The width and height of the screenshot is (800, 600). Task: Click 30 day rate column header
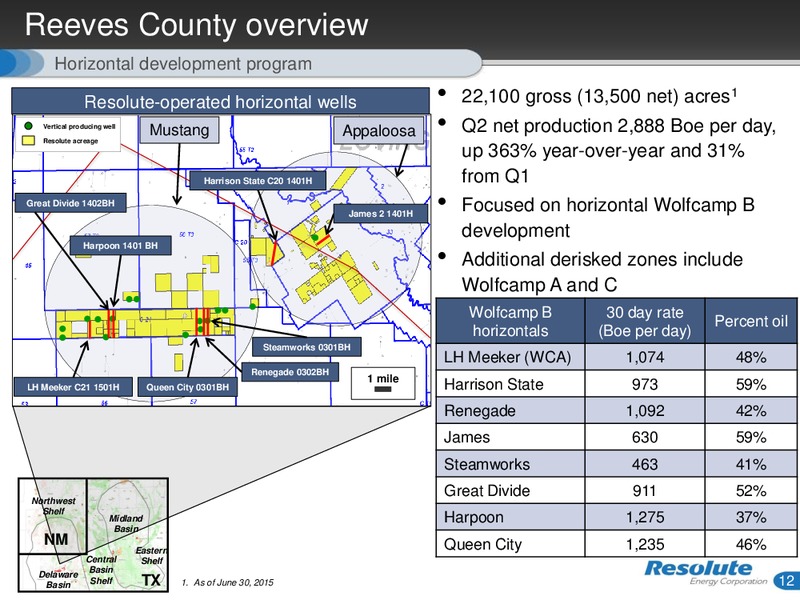[x=644, y=321]
